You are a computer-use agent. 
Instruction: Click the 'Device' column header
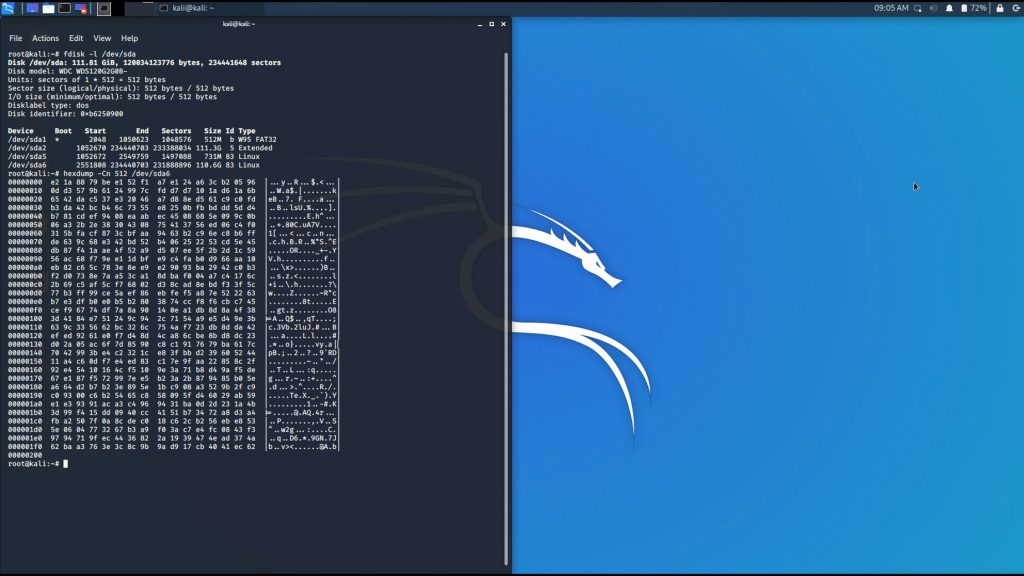[20, 131]
